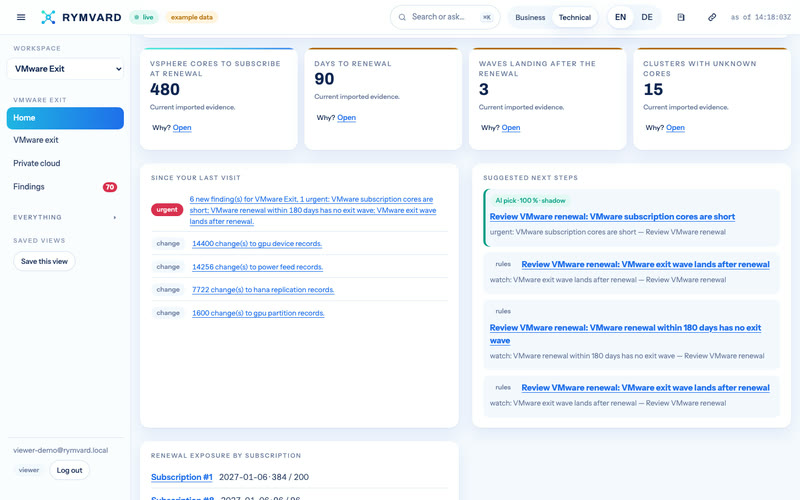
Task: Click the 480 vSphere cores value
Action: (x=165, y=89)
